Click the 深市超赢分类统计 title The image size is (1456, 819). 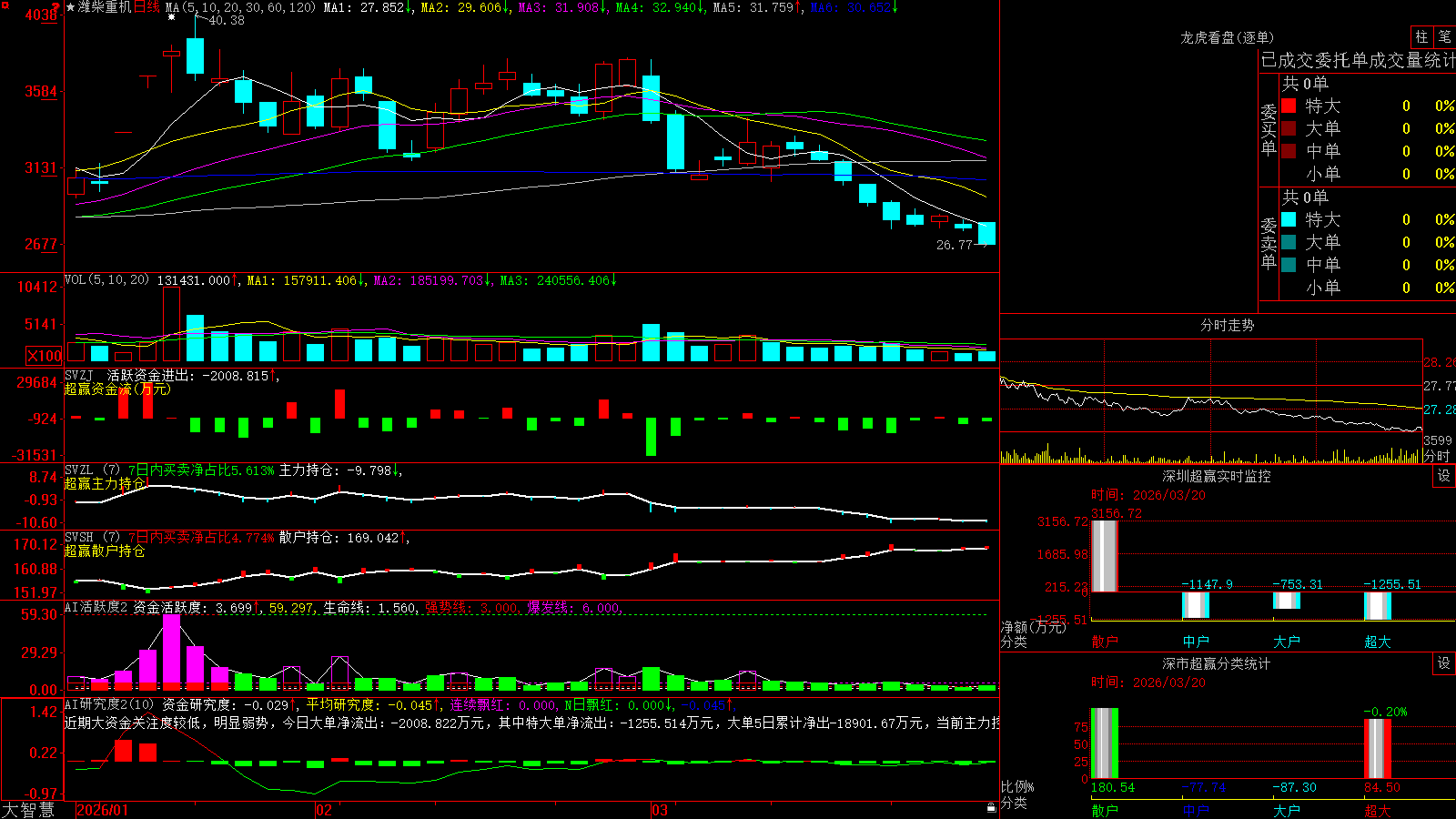pos(1217,663)
